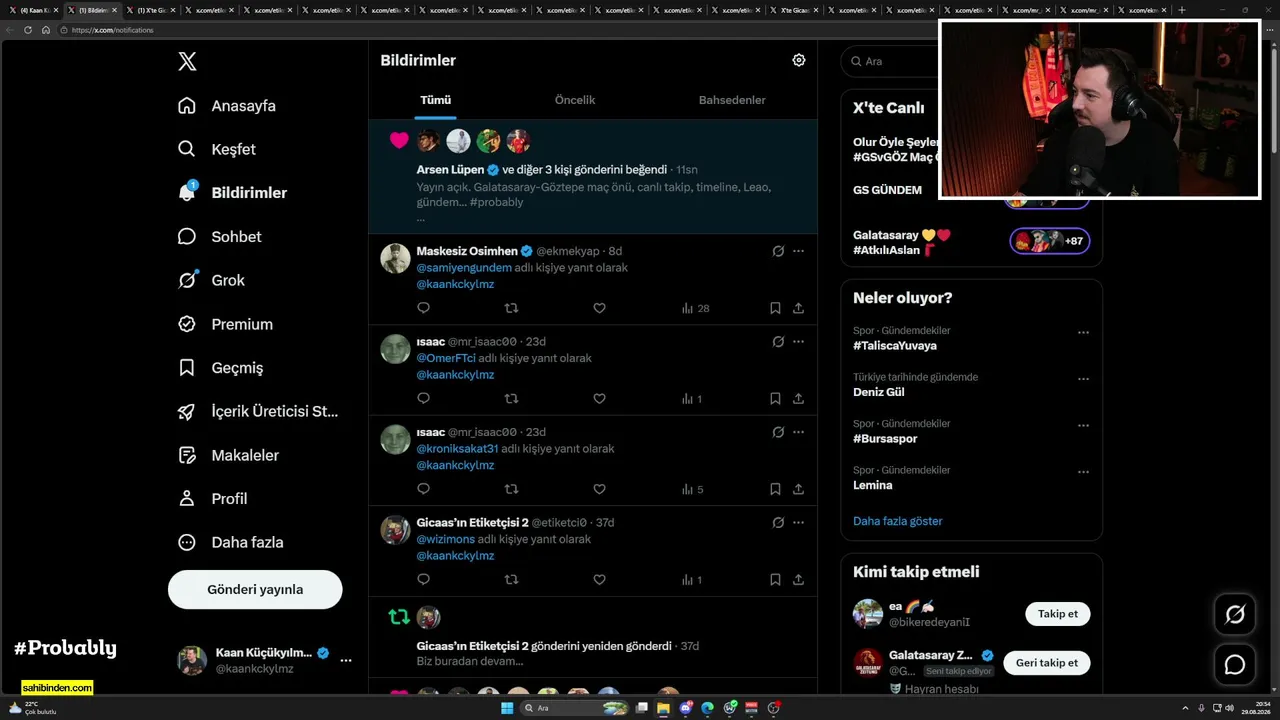Share Maskesiz Osimhen's post
This screenshot has height=720, width=1280.
pos(798,308)
